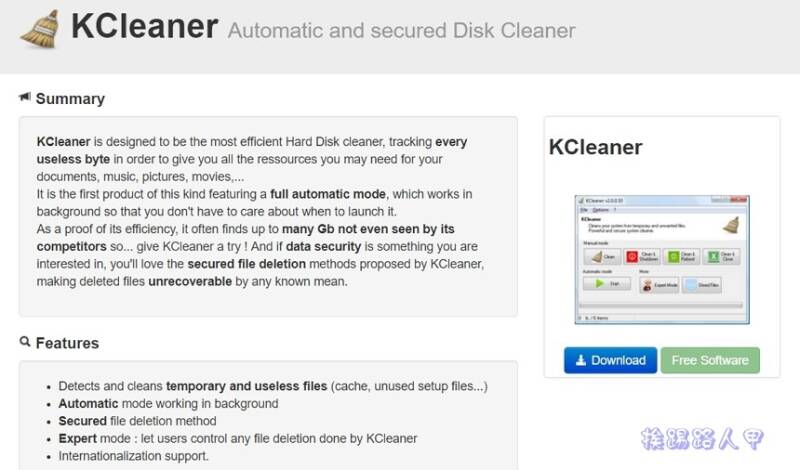
Task: Click the magnifier icon next to Features
Action: tap(24, 341)
